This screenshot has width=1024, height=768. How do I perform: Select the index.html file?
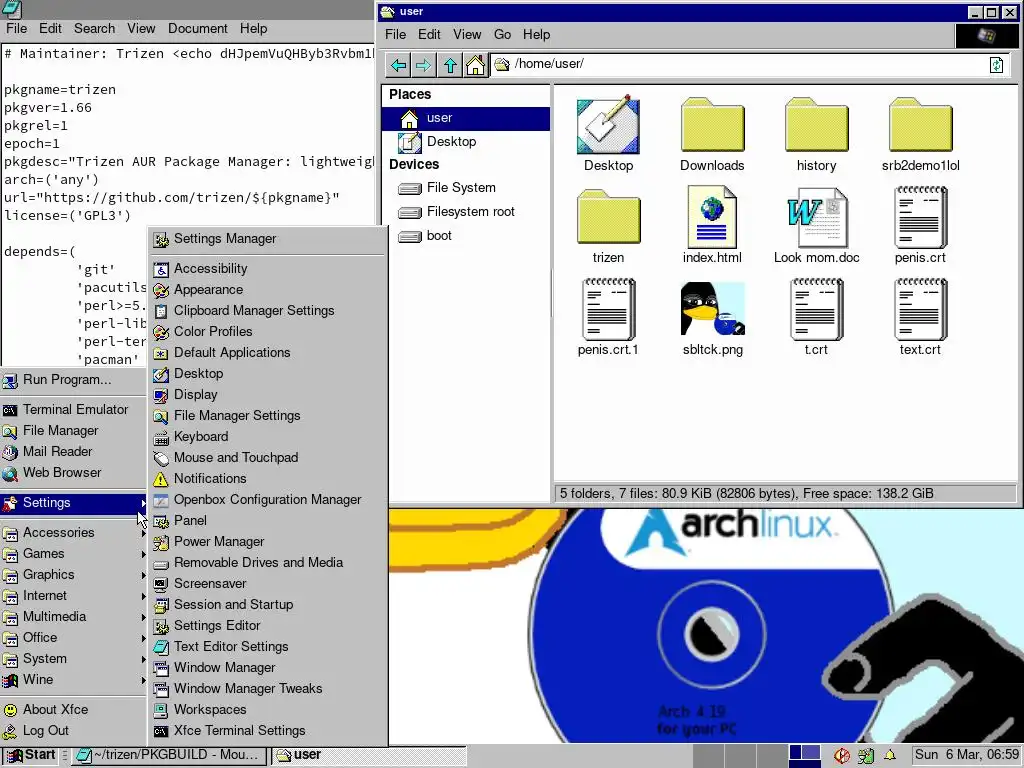click(x=712, y=227)
